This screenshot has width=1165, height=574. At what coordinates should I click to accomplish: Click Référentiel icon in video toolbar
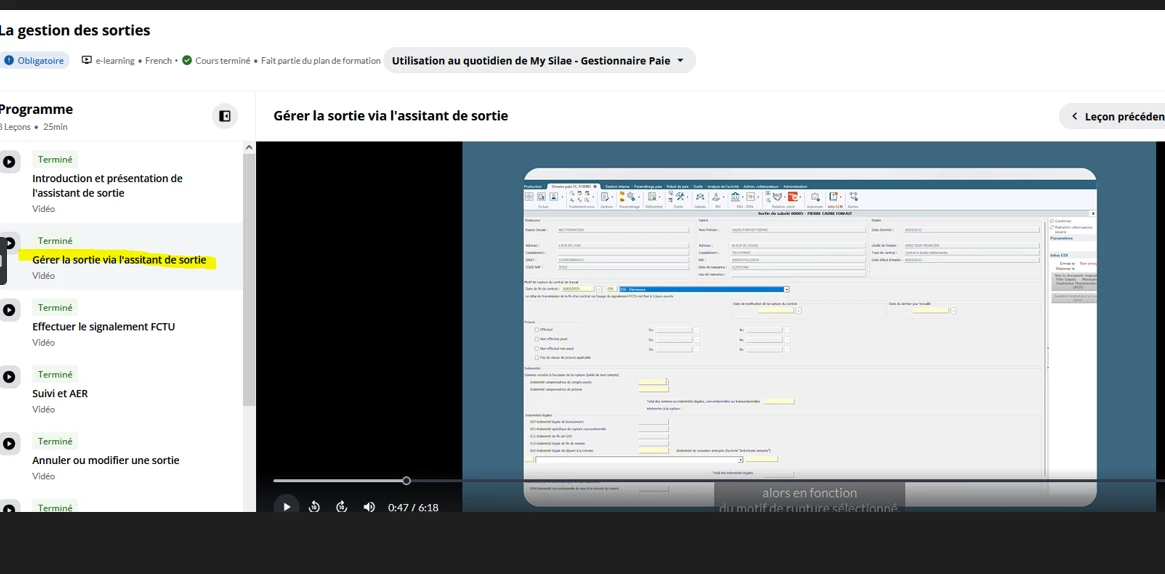pyautogui.click(x=652, y=197)
